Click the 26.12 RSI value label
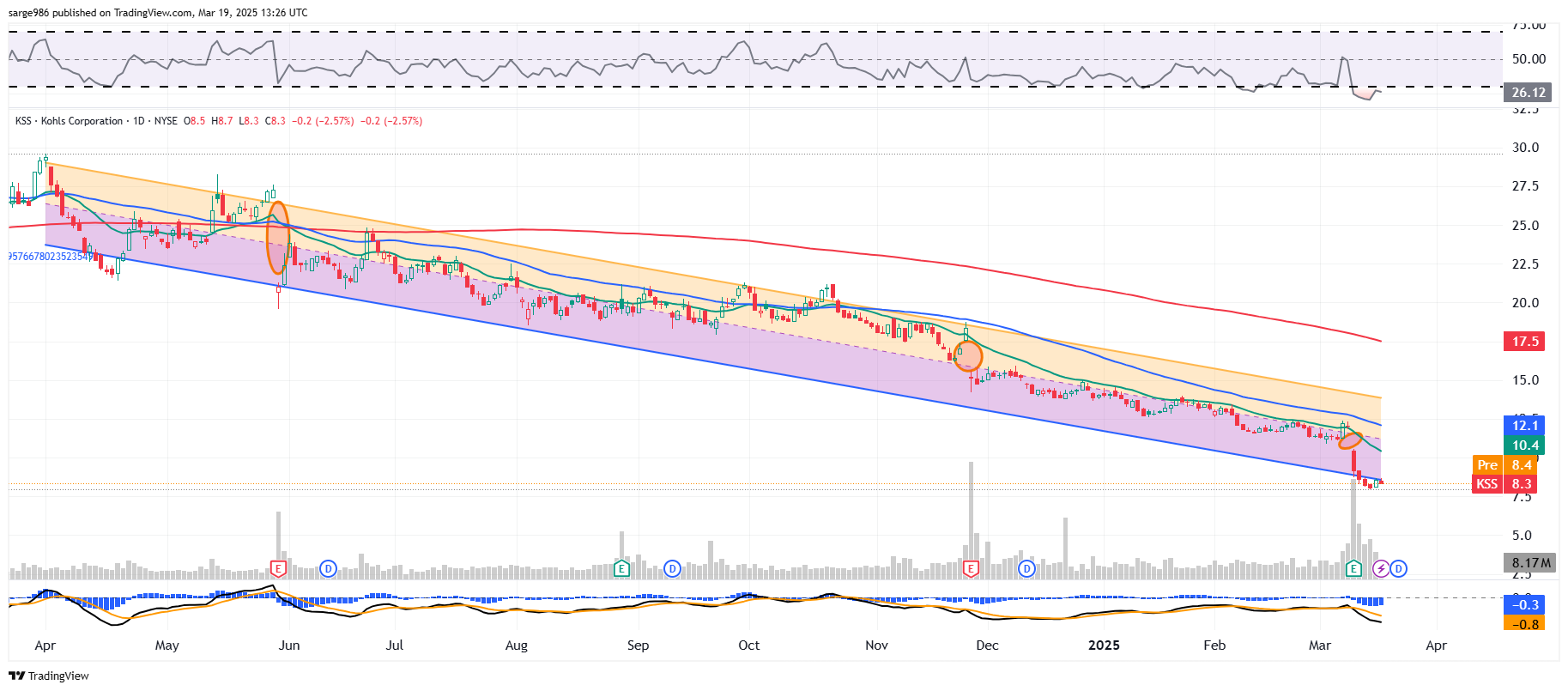 (1528, 93)
